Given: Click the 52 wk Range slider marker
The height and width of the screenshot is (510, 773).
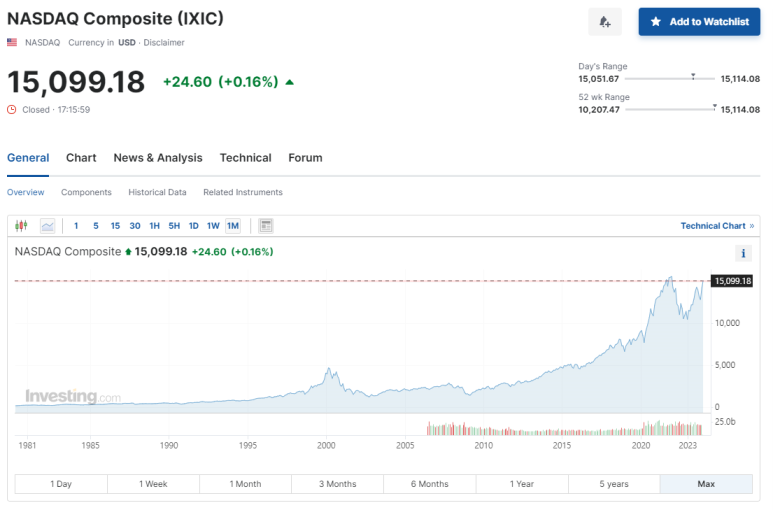Looking at the screenshot, I should tap(714, 107).
